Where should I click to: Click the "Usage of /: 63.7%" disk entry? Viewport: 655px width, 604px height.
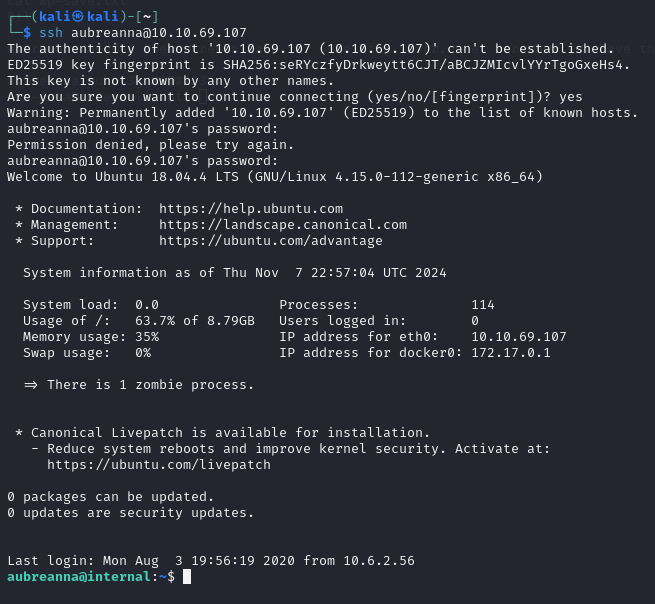click(139, 321)
